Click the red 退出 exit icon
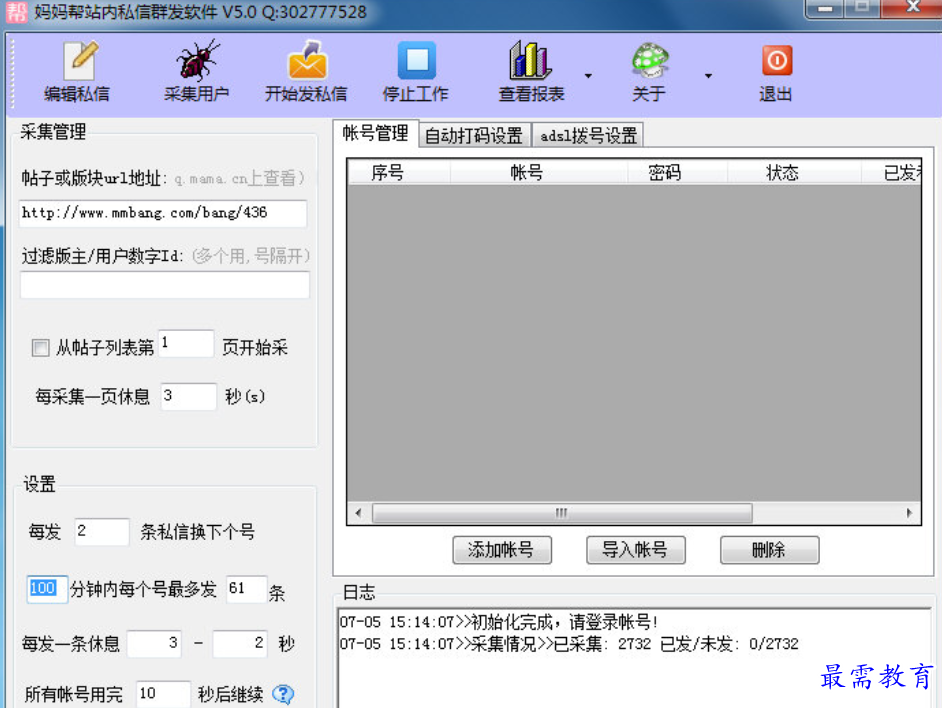 tap(776, 61)
